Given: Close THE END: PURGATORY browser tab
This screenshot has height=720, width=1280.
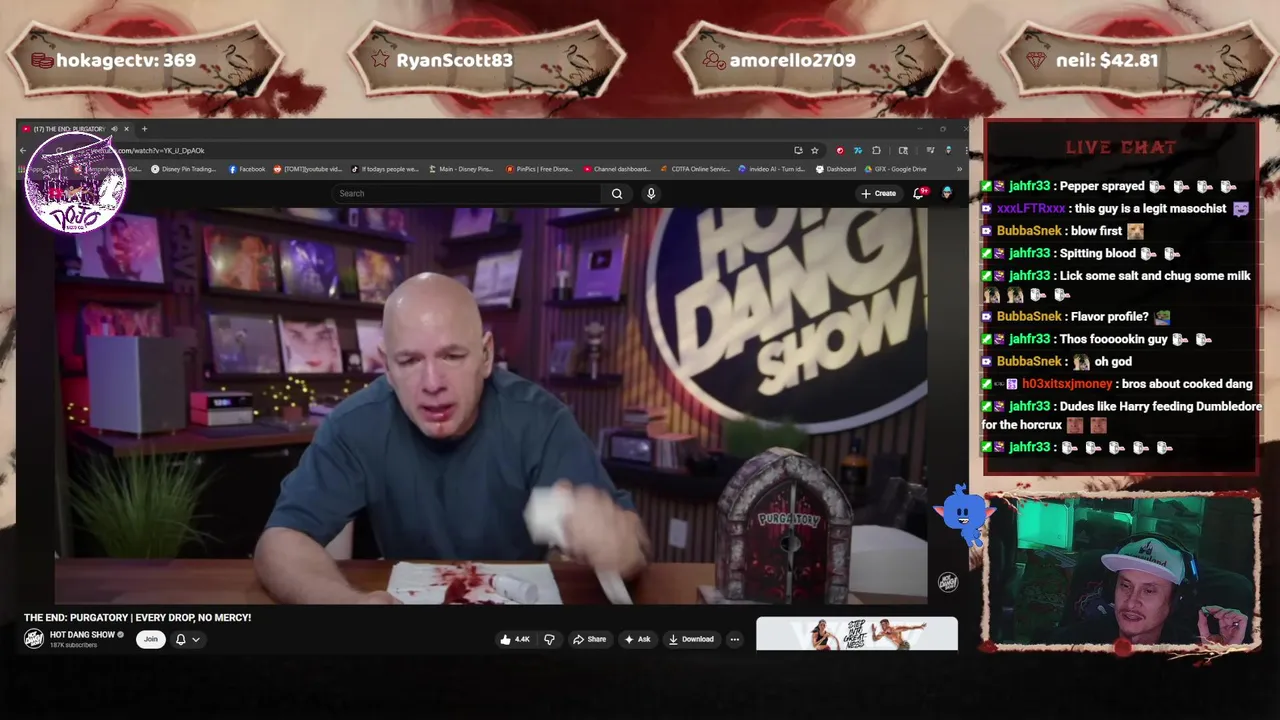Looking at the screenshot, I should click(x=127, y=129).
